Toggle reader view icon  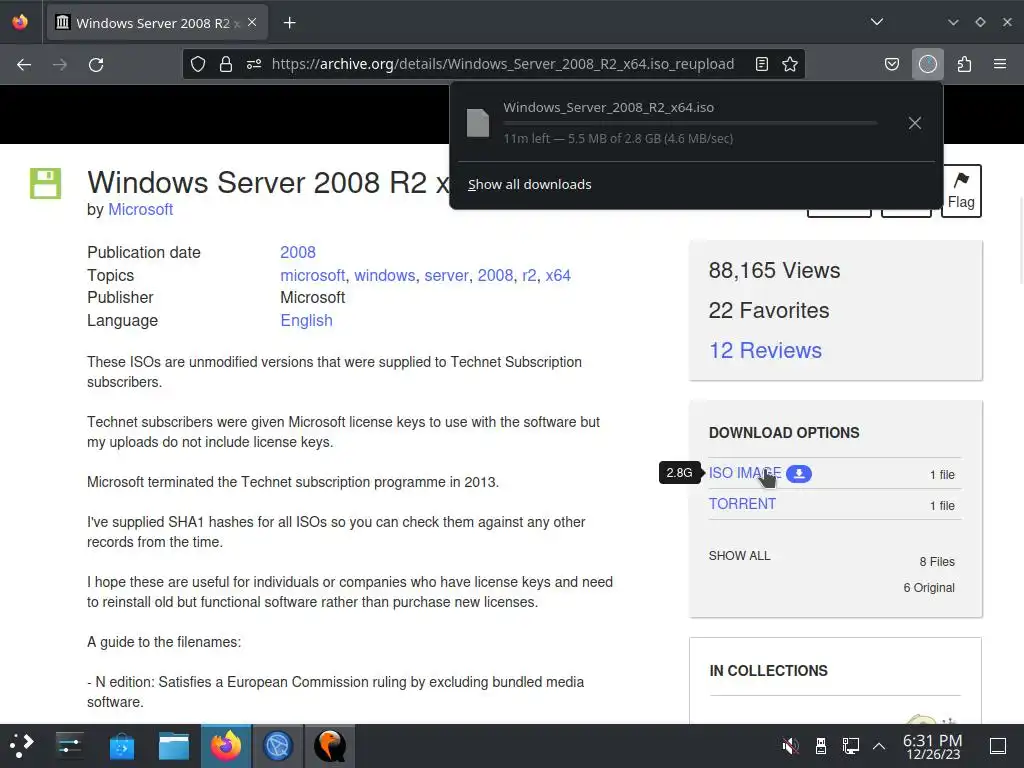(x=761, y=64)
